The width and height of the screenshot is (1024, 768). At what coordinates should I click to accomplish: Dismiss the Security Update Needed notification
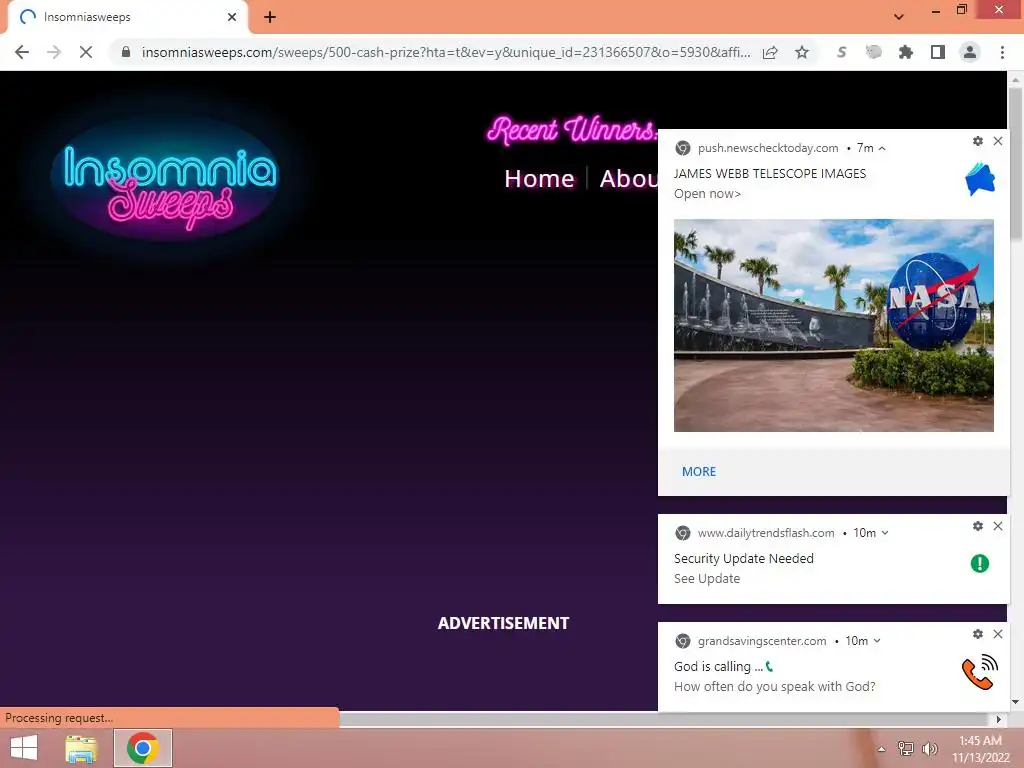998,526
